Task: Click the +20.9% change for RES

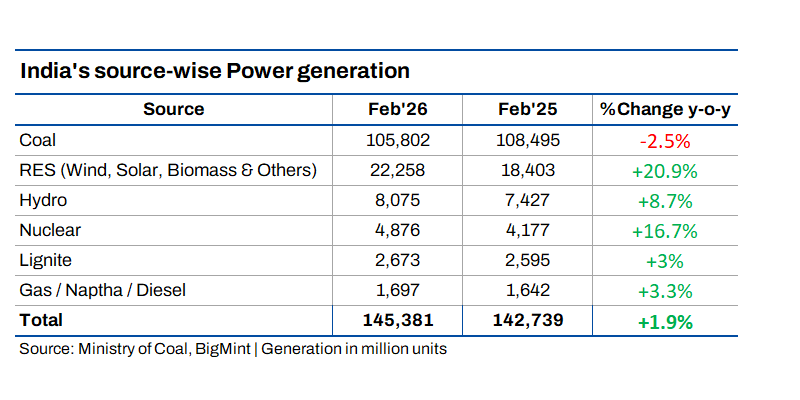Action: [665, 171]
